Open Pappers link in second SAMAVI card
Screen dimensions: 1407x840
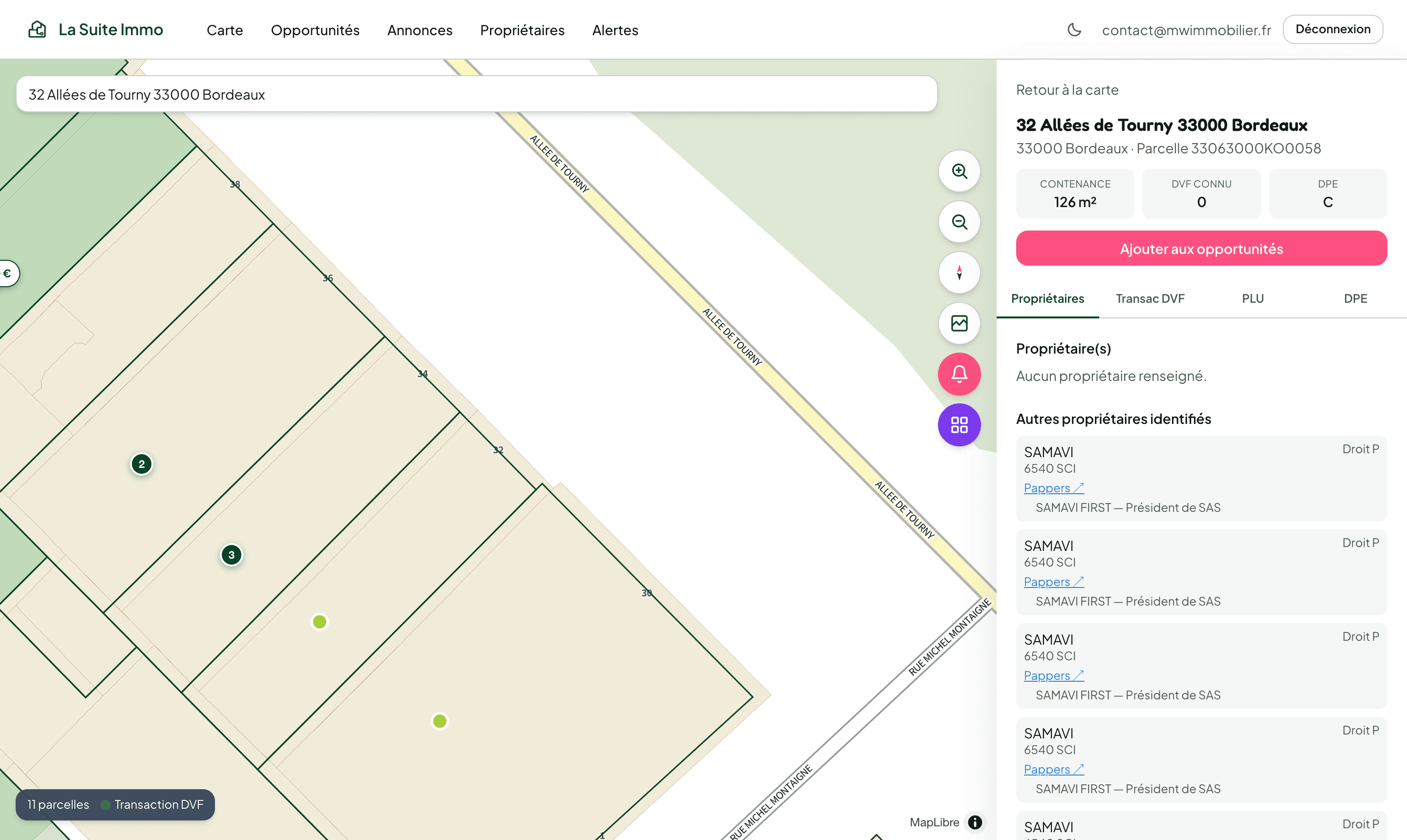coord(1054,582)
